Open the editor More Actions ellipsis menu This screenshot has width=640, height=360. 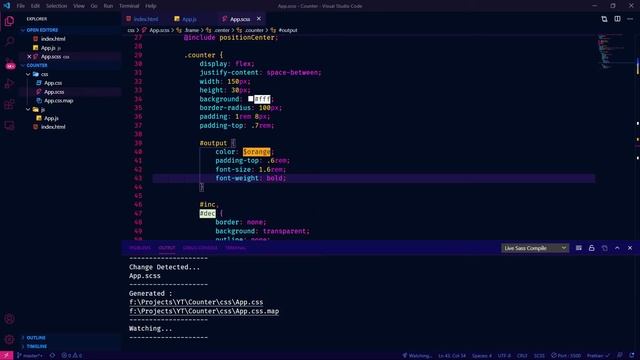pyautogui.click(x=630, y=19)
